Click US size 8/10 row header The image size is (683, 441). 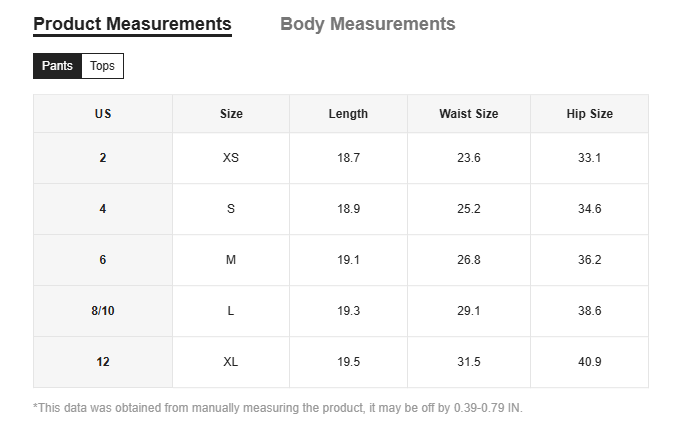(x=103, y=311)
